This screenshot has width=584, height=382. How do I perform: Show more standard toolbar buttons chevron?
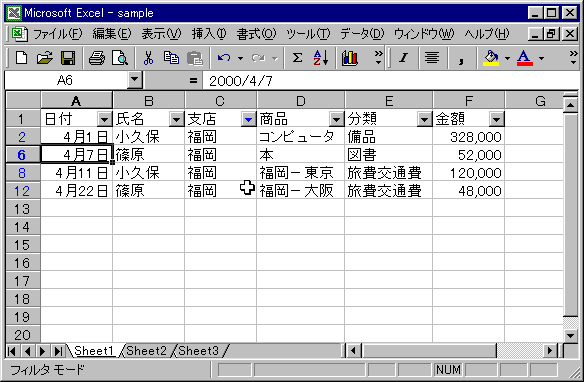point(378,57)
